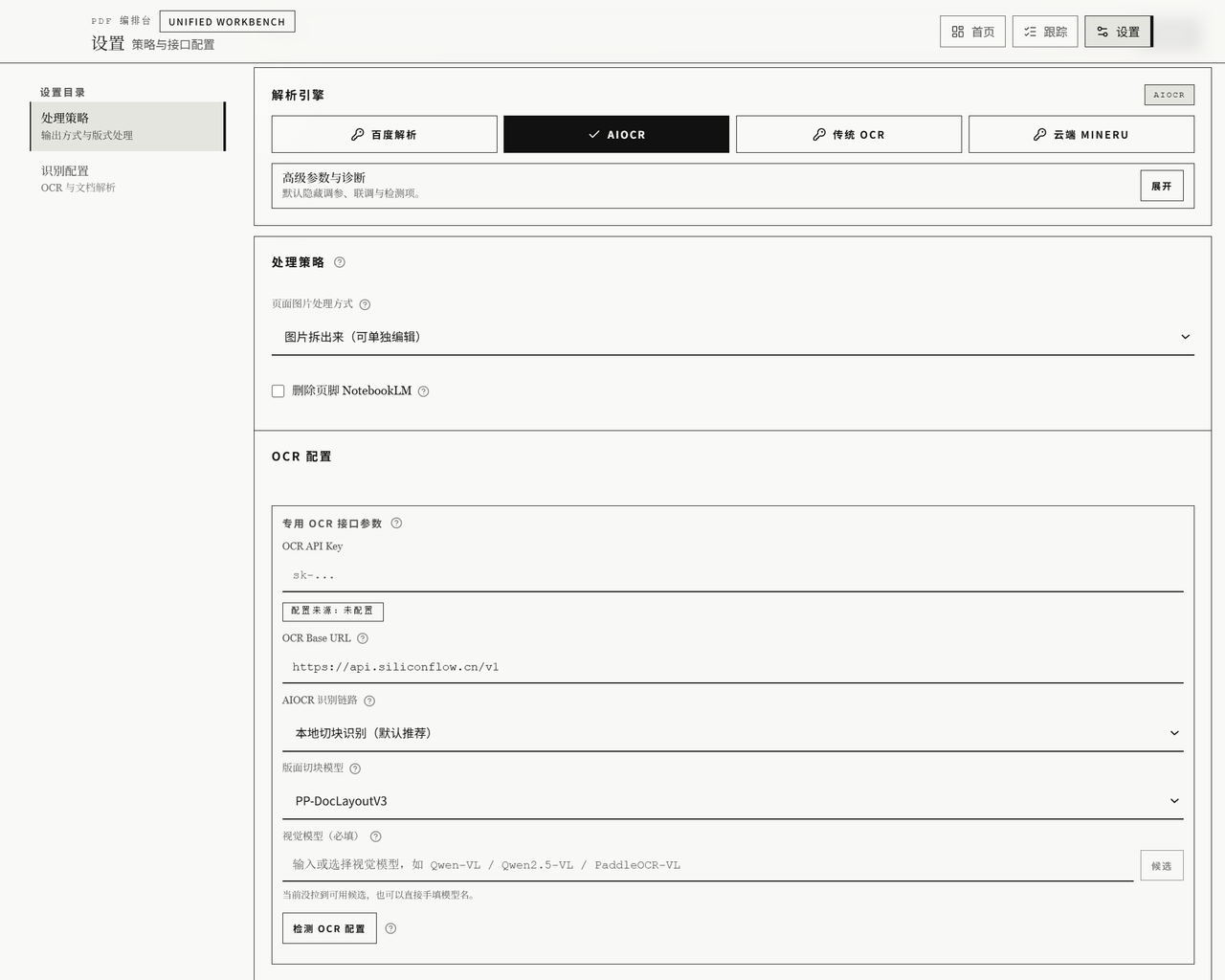Image resolution: width=1225 pixels, height=980 pixels.
Task: Open help icon beside 处理策略 heading
Action: (x=340, y=261)
